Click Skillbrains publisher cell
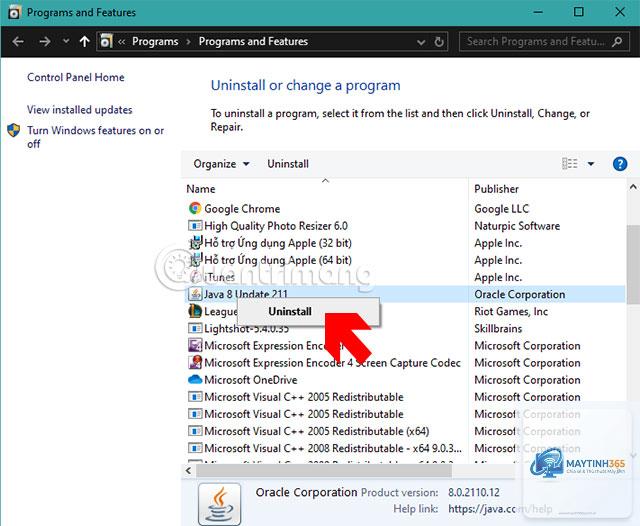The image size is (640, 526). coord(498,328)
